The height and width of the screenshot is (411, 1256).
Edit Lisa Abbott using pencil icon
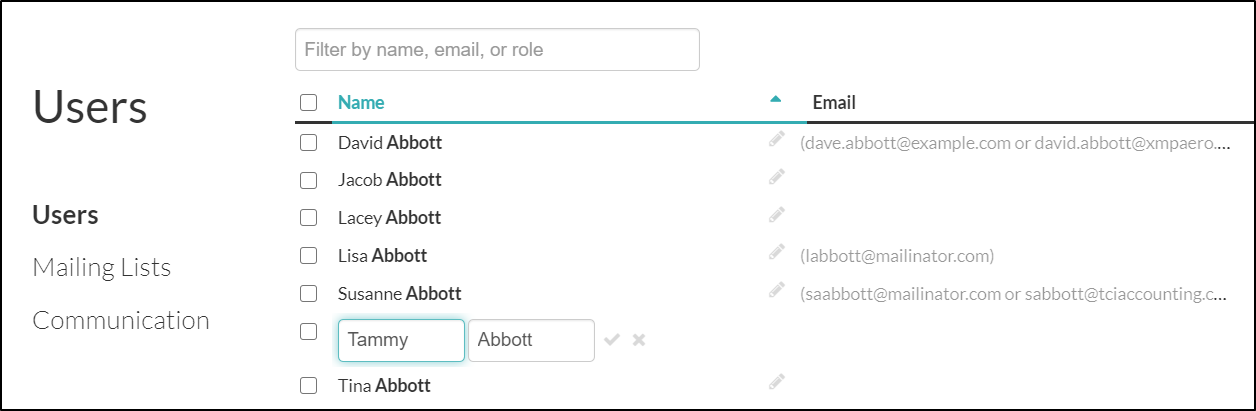point(777,252)
